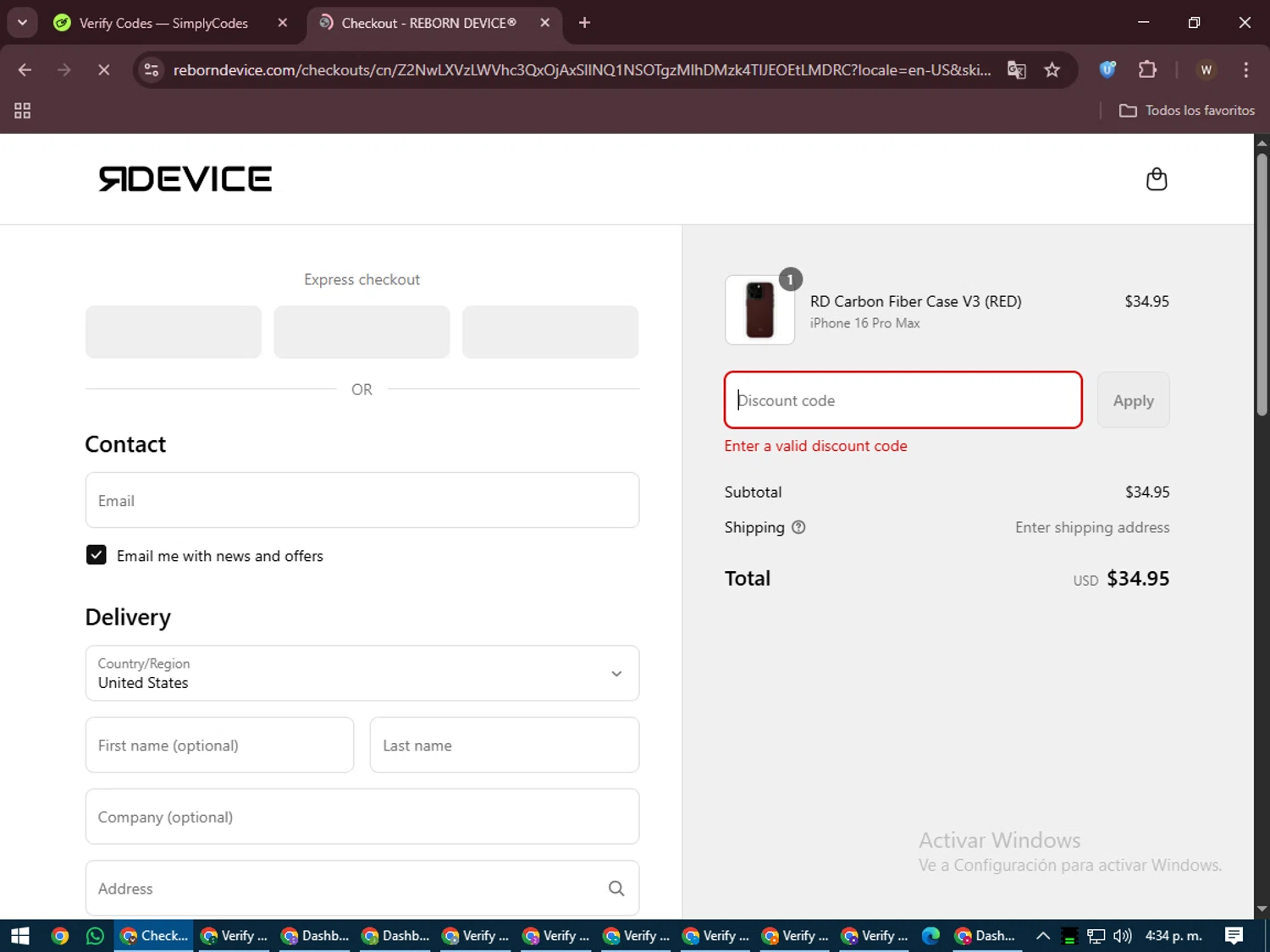
Task: Close the Checkout - REBORN DEVICE tab
Action: click(545, 23)
